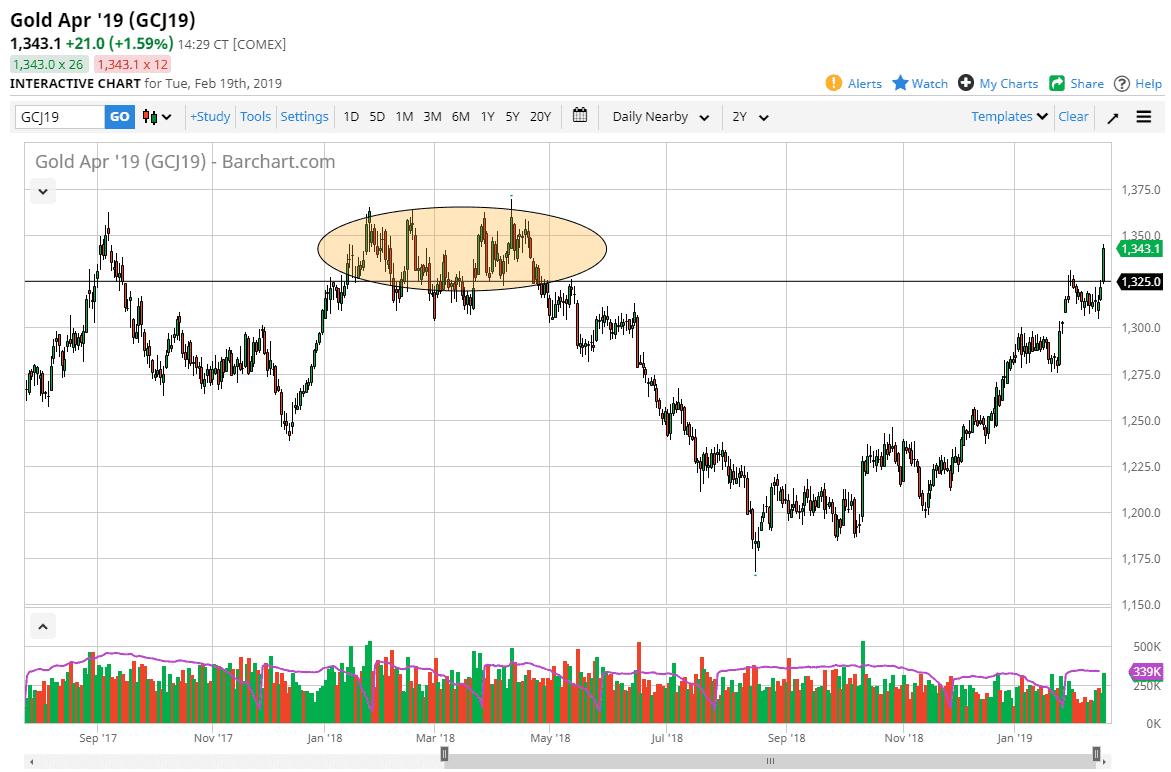
Task: Open the calendar date range picker
Action: pyautogui.click(x=580, y=116)
